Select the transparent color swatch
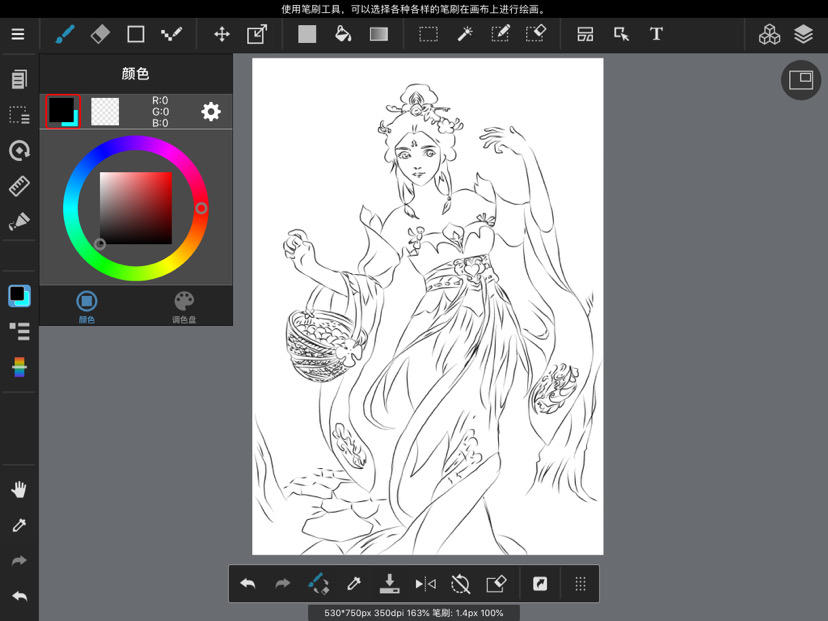 pyautogui.click(x=105, y=111)
